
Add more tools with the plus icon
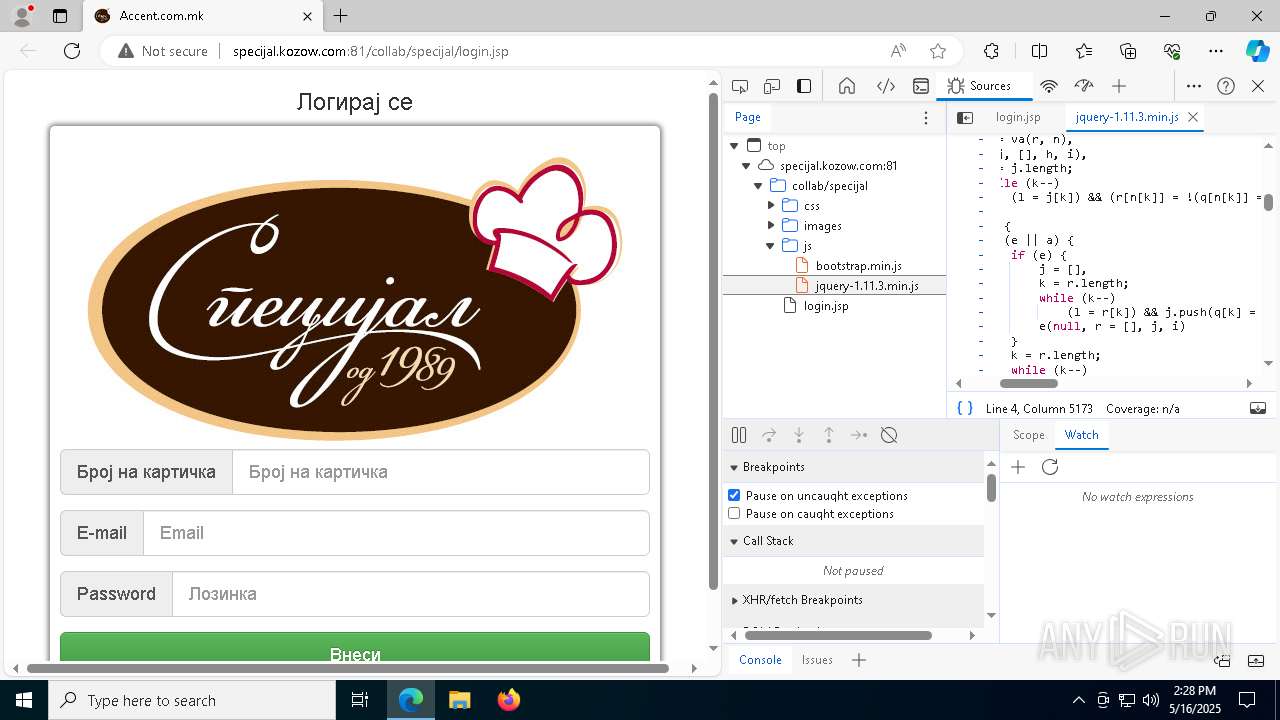1119,86
